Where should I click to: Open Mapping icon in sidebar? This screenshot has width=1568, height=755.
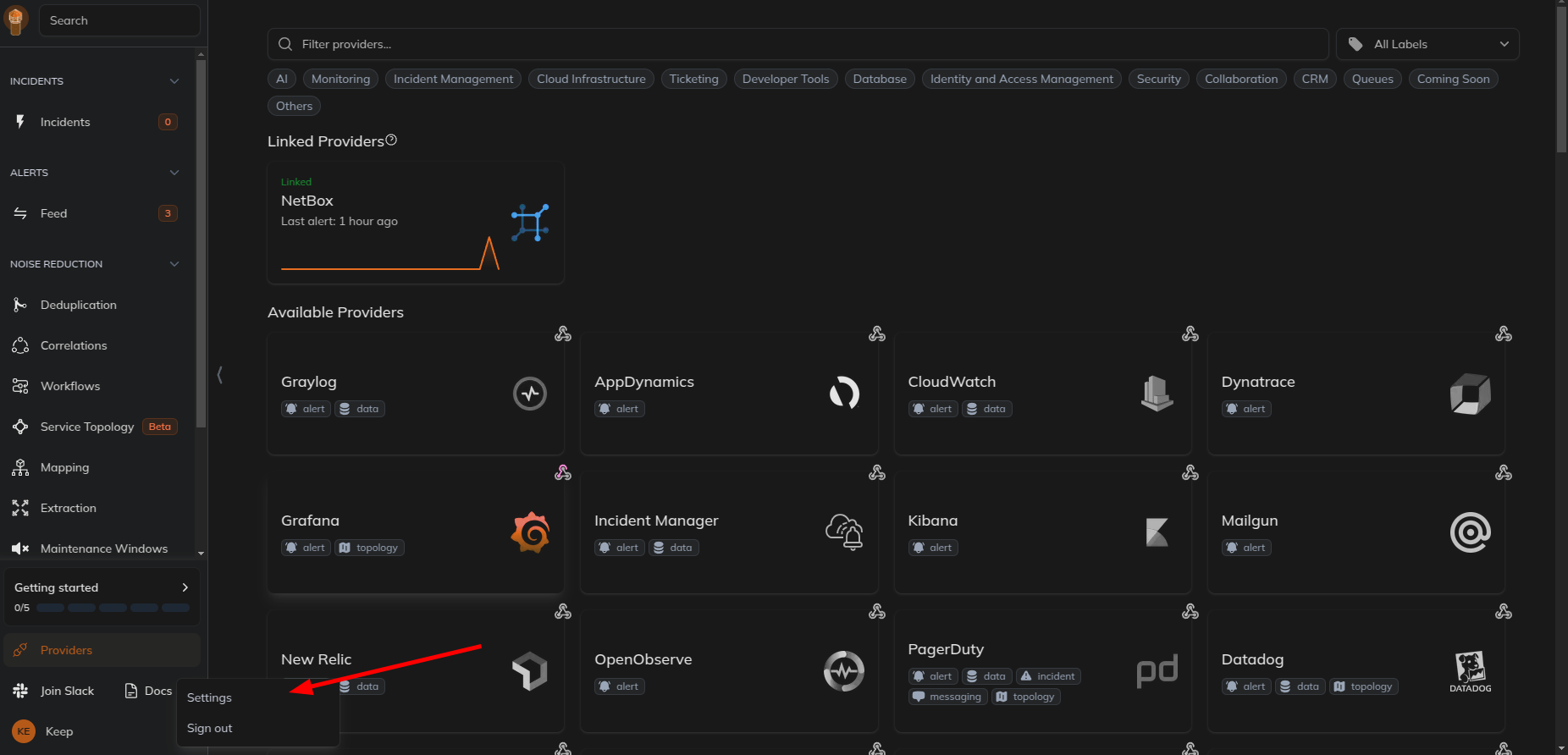click(x=20, y=467)
